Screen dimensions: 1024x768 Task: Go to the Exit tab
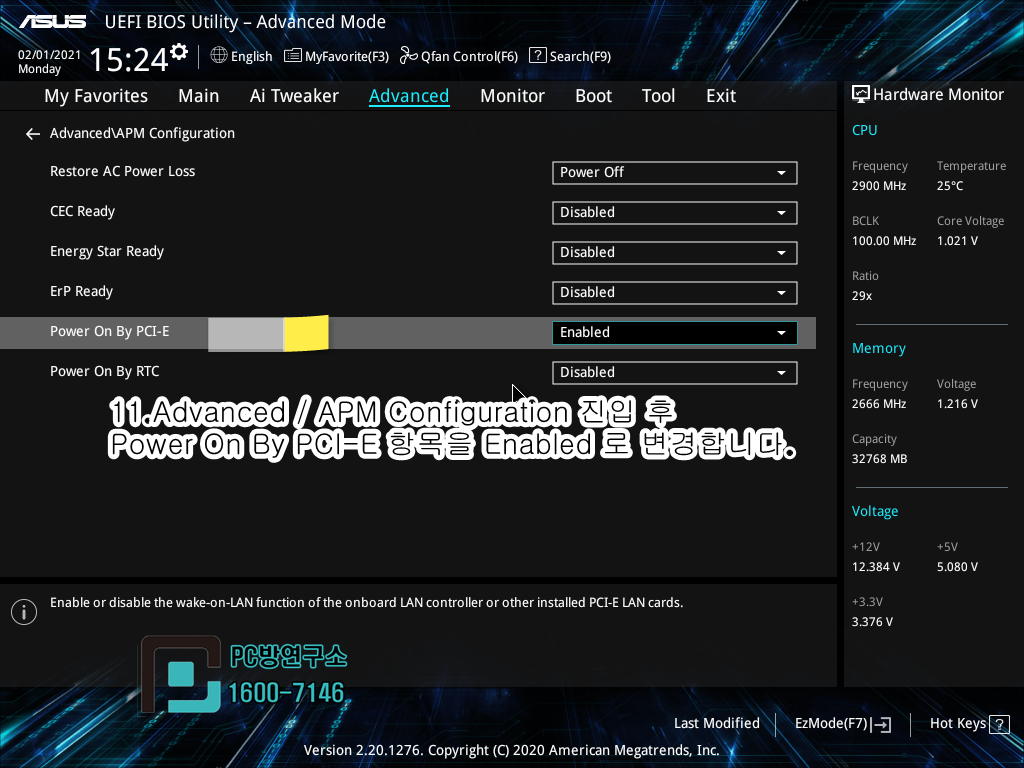[721, 96]
